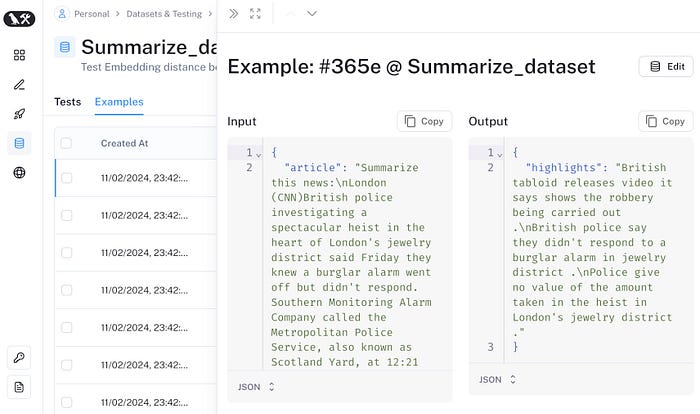The width and height of the screenshot is (700, 414).
Task: Expand example panel to full screen
Action: pos(255,14)
